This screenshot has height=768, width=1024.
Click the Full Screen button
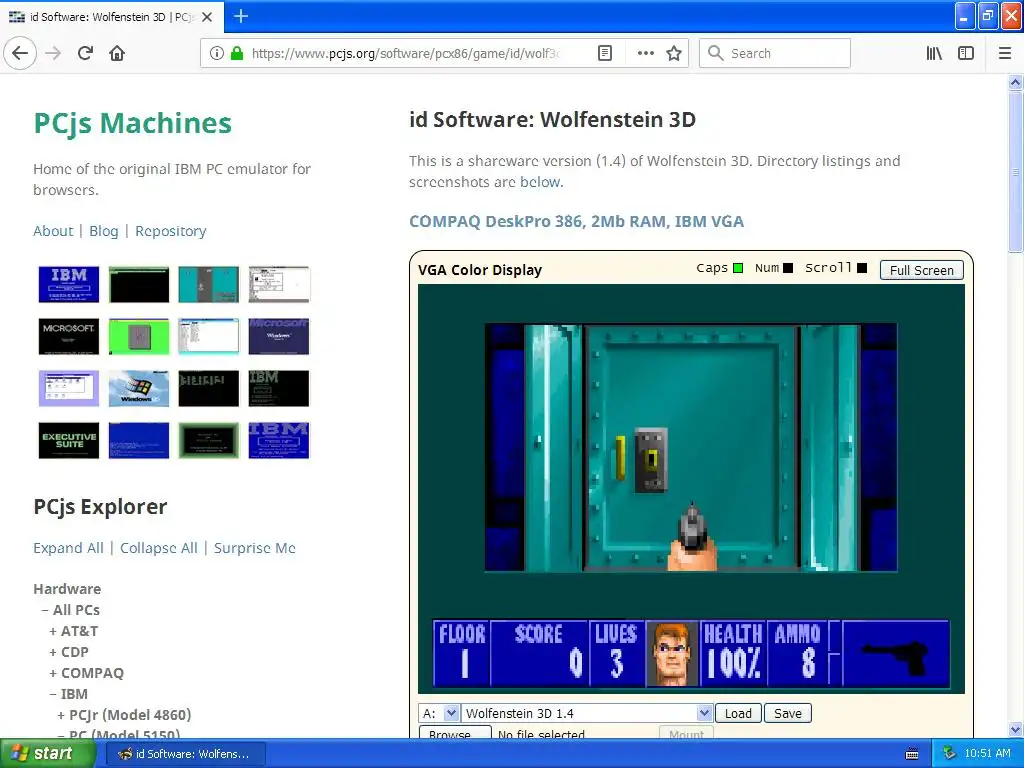tap(921, 270)
